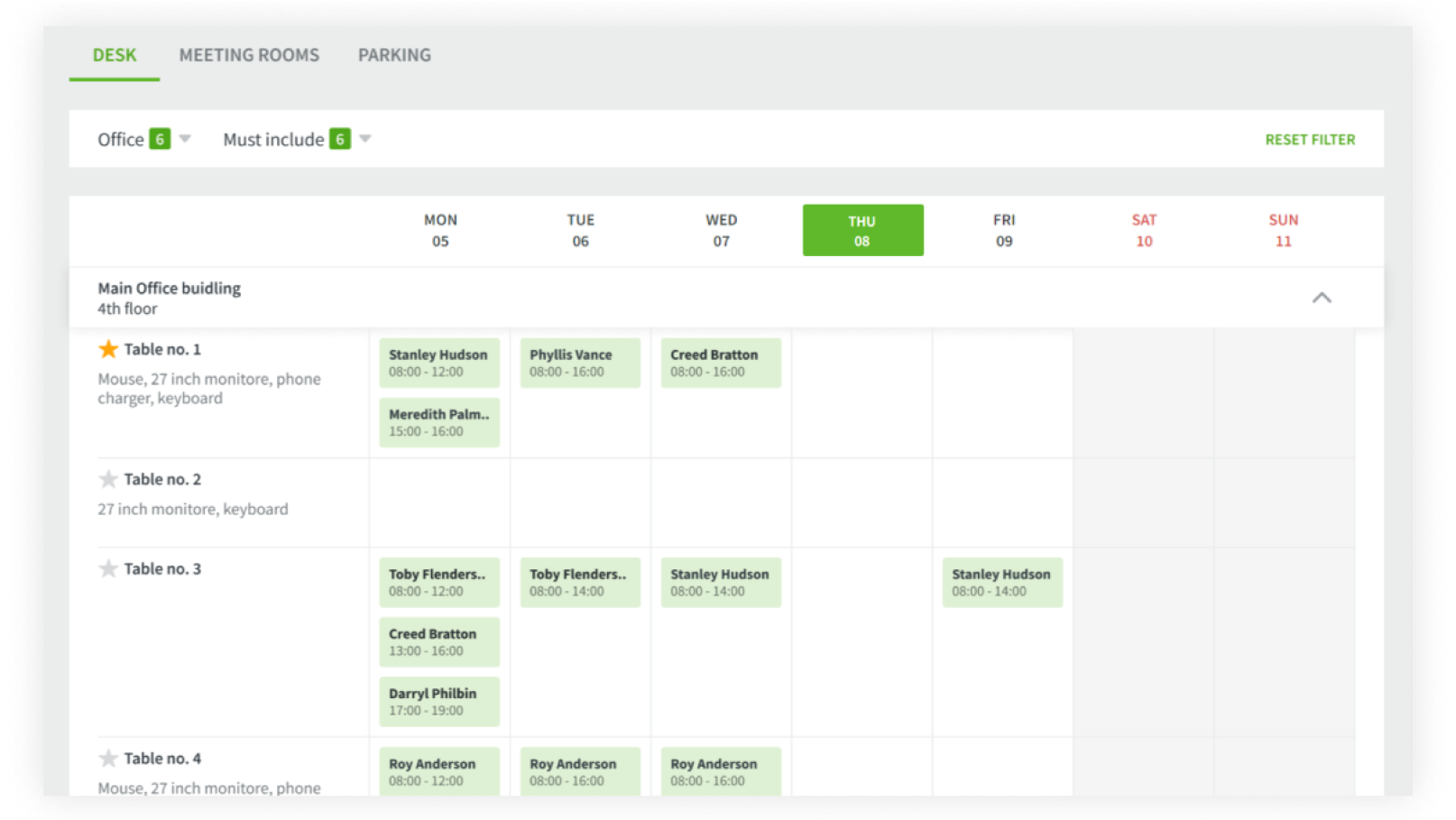The image size is (1456, 820).
Task: Click the green 6 badge next to Office
Action: (x=159, y=139)
